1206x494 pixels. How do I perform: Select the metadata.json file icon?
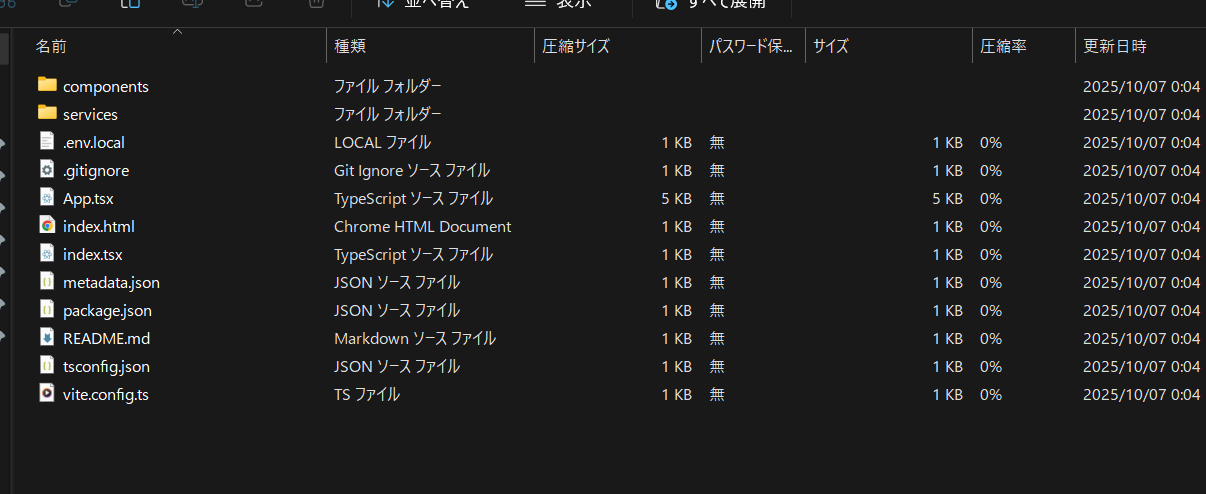[47, 281]
